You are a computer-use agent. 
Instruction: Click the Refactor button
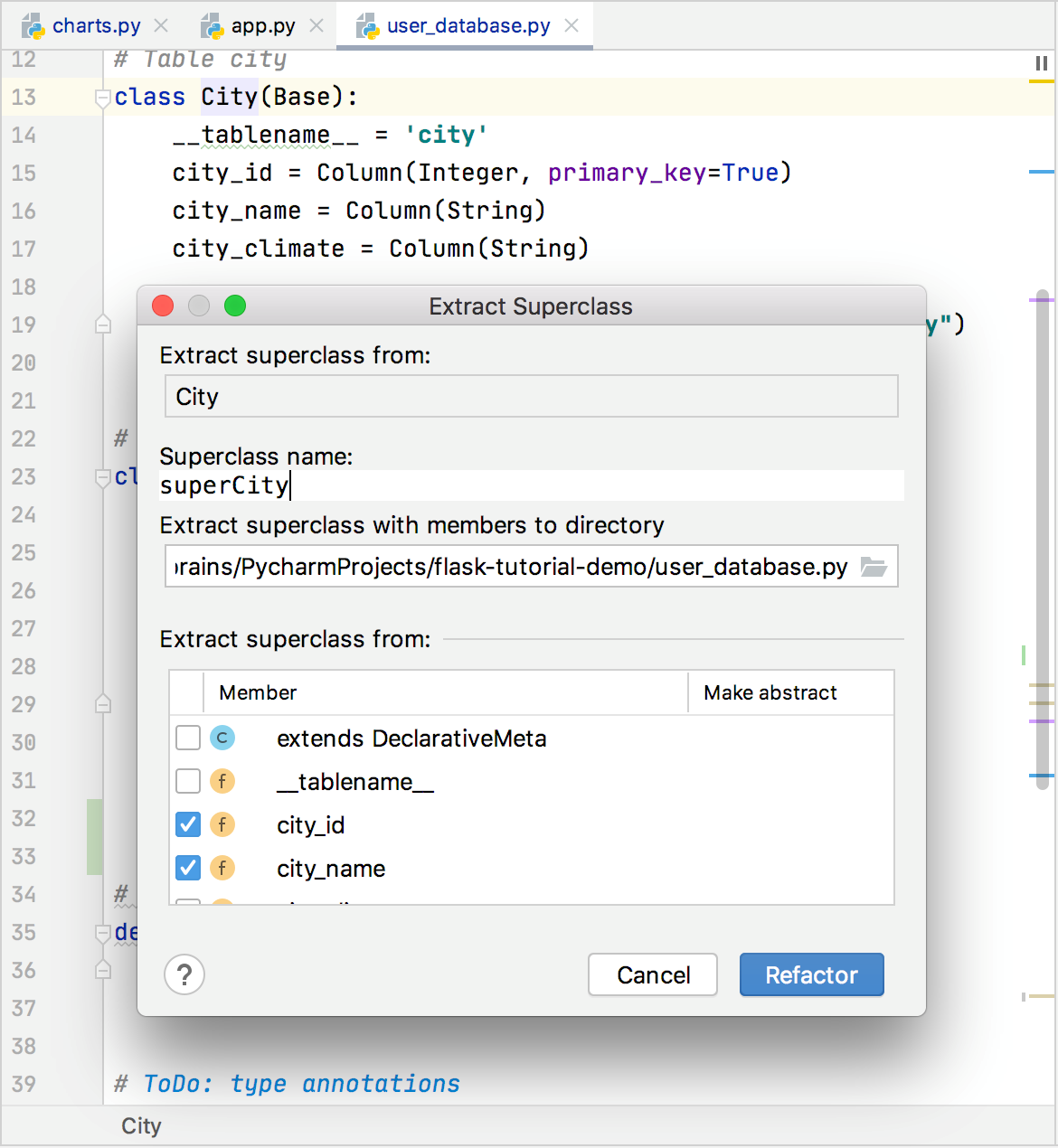click(x=811, y=974)
